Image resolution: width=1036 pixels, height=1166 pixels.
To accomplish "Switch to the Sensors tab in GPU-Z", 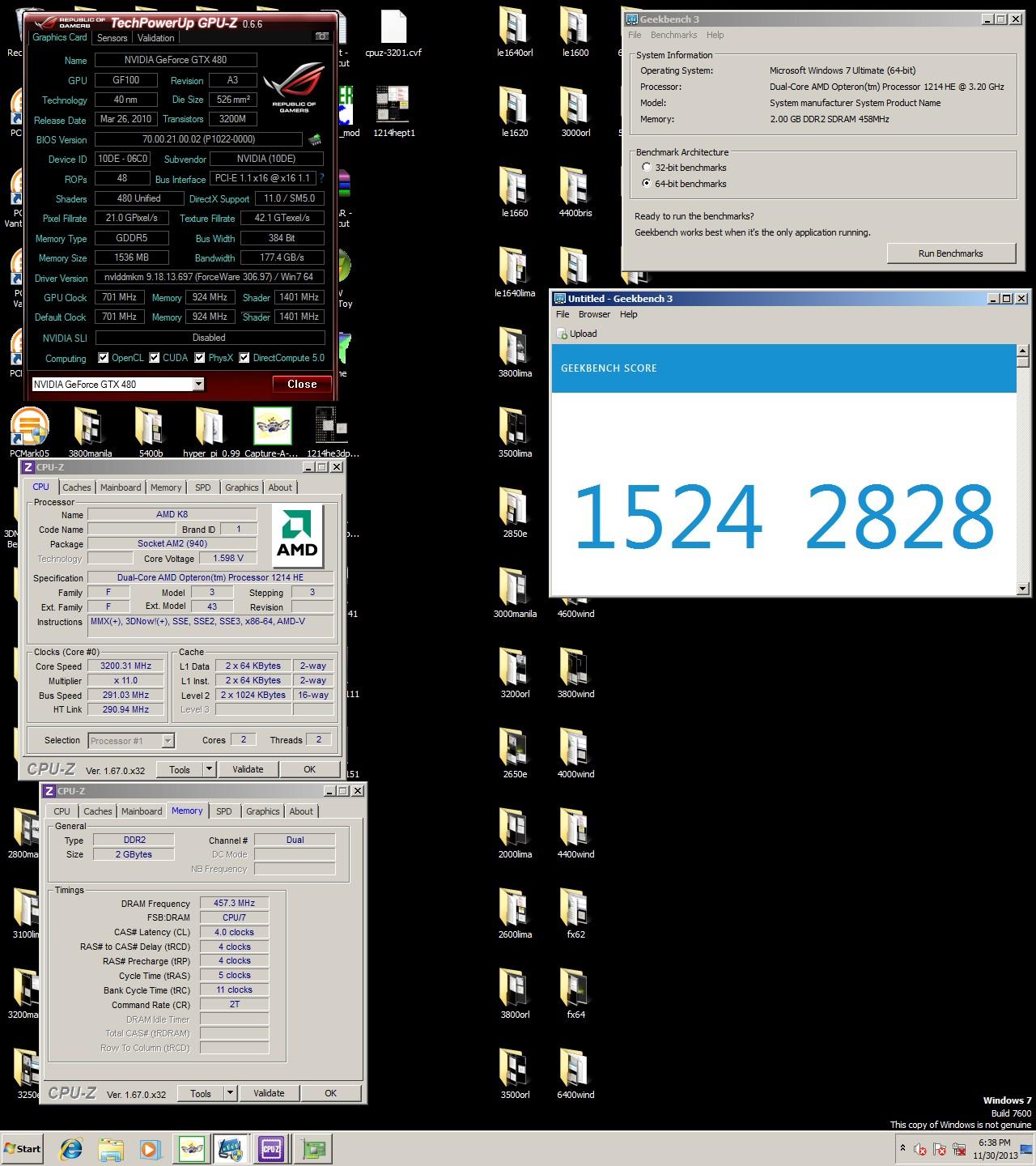I will pos(113,38).
